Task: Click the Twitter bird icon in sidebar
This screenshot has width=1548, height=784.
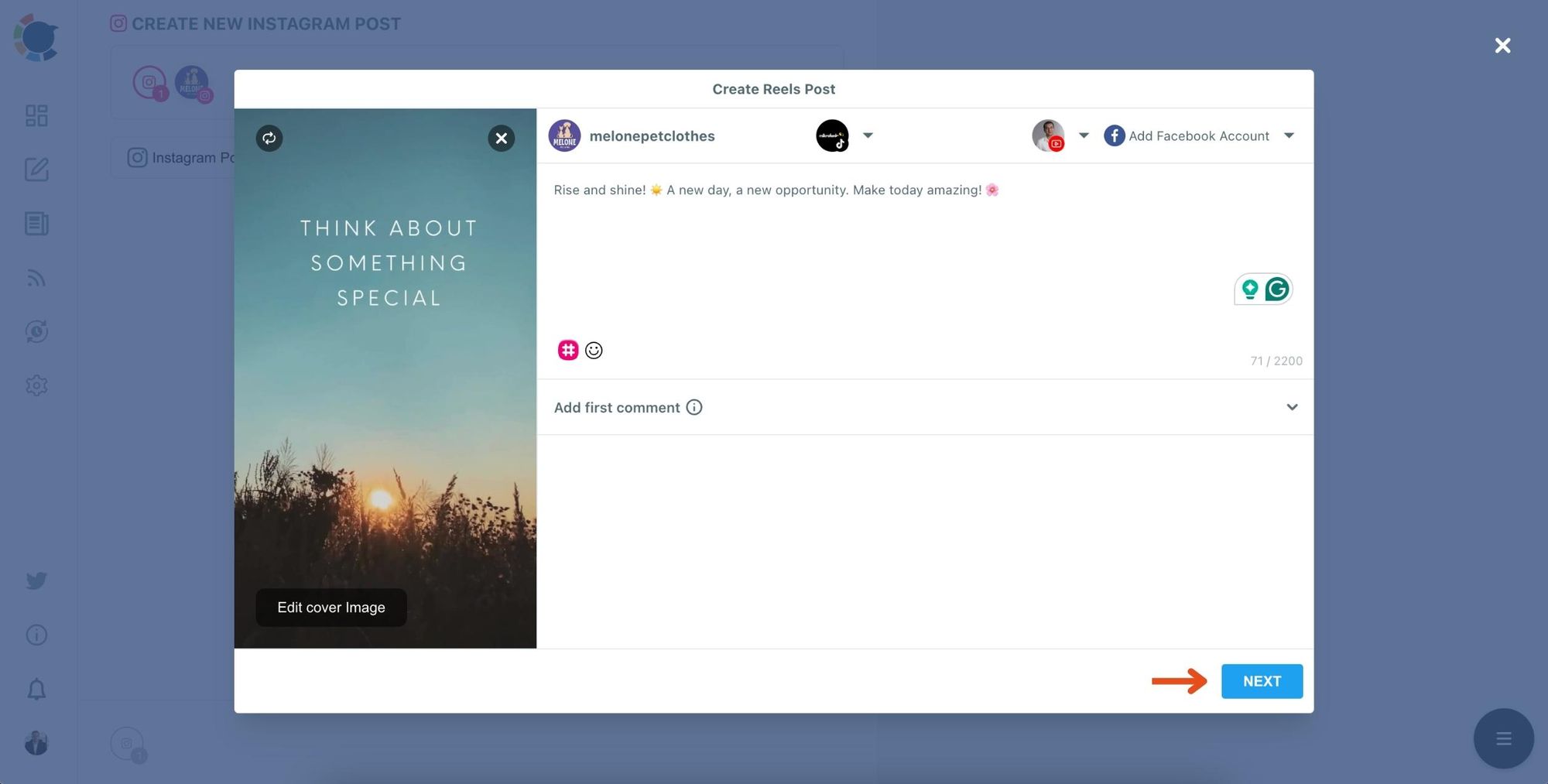Action: [36, 580]
